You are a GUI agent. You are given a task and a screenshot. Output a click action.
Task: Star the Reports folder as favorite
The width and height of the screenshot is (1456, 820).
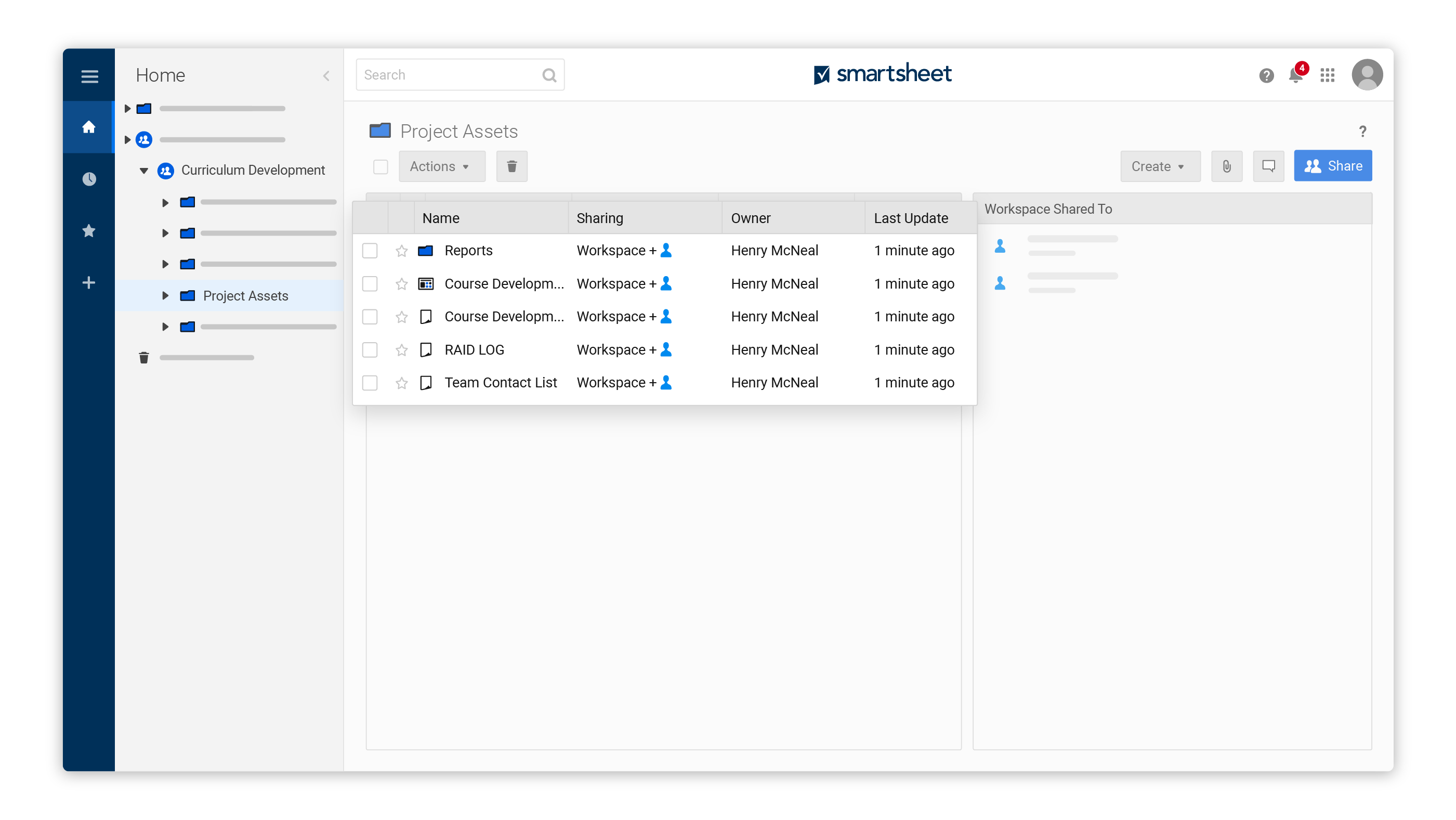tap(401, 251)
